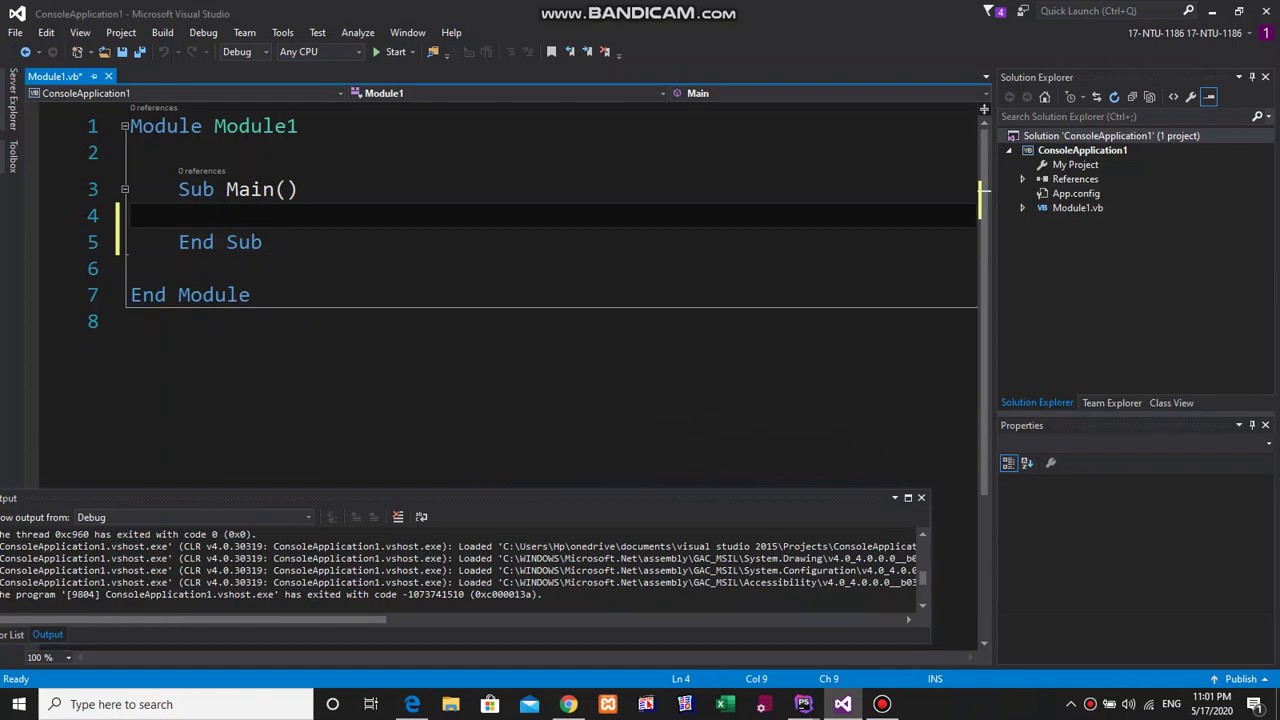Toggle INS insert mode in status bar
The height and width of the screenshot is (720, 1280).
tap(935, 679)
